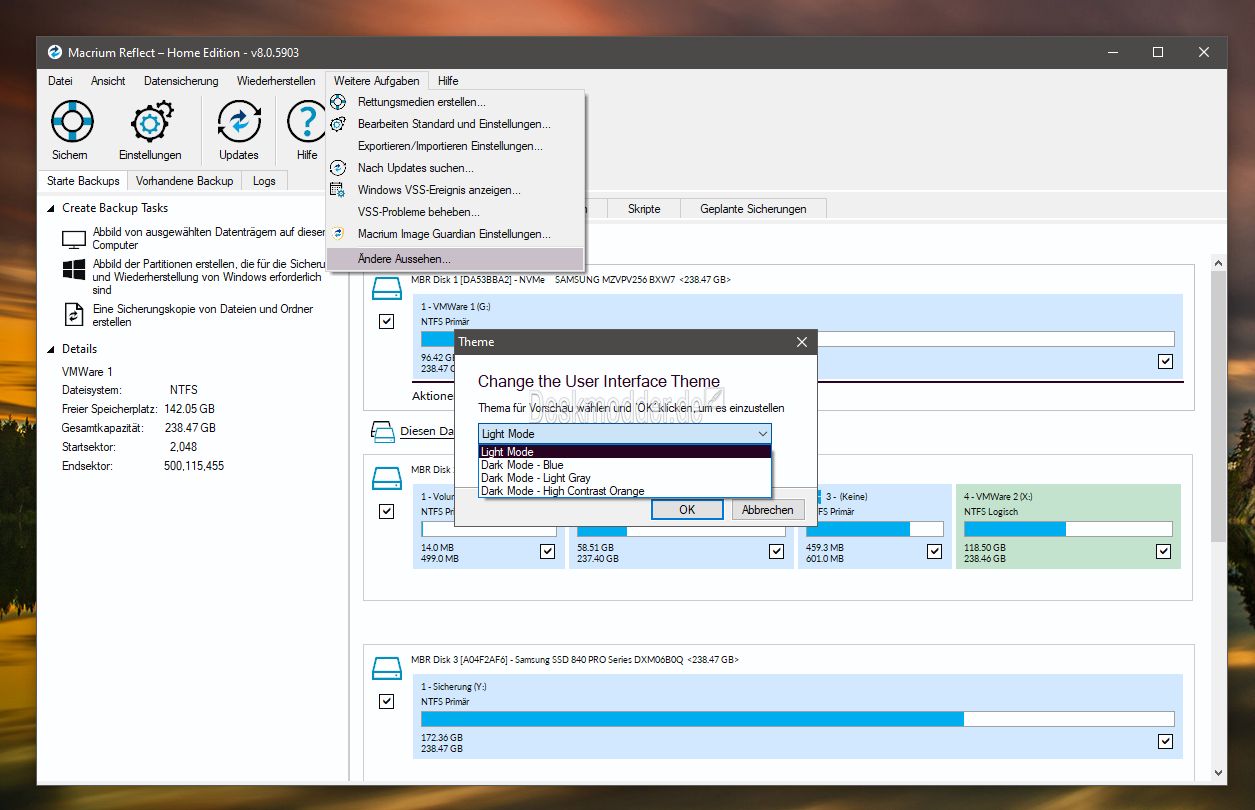Click Rettungsmedien erstellen lifebuoy menu icon
Screen dimensions: 1255x810
(338, 102)
